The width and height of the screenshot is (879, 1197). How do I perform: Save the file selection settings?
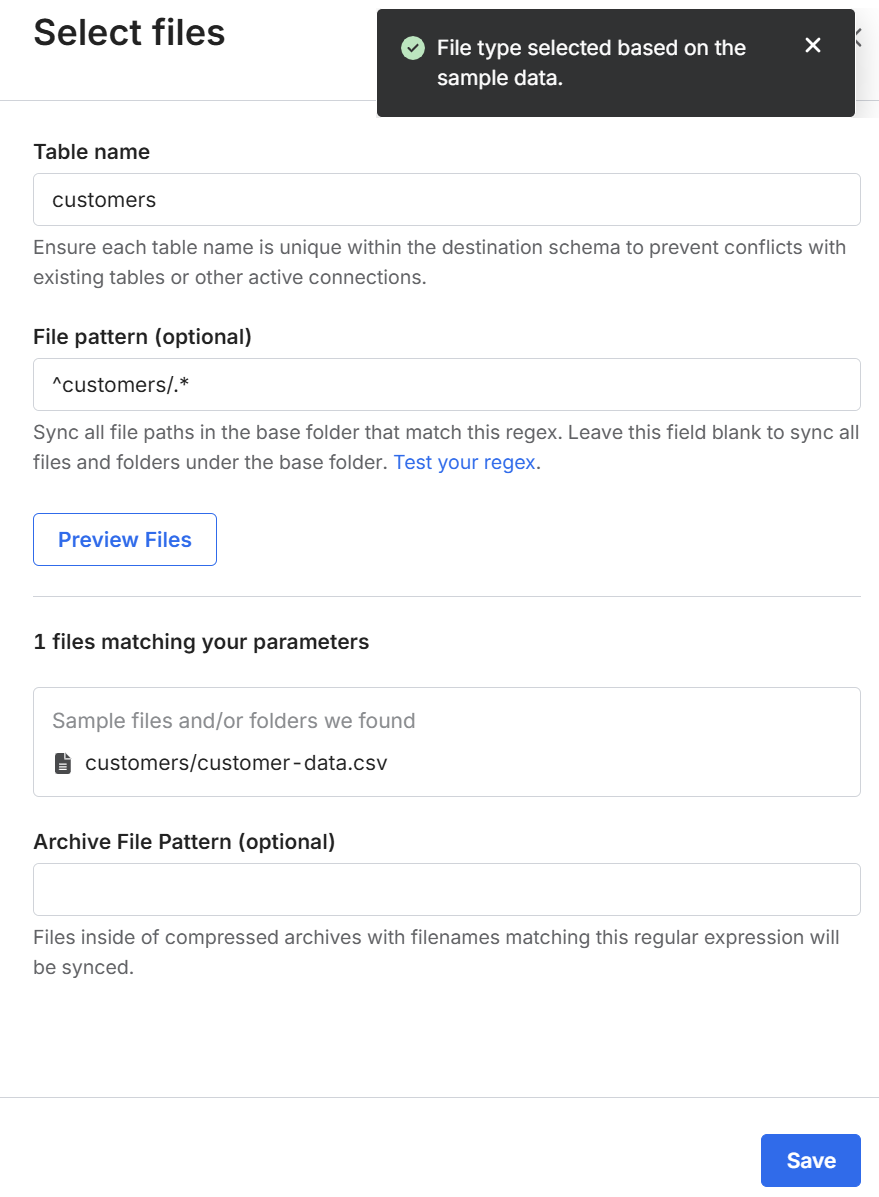tap(810, 1160)
